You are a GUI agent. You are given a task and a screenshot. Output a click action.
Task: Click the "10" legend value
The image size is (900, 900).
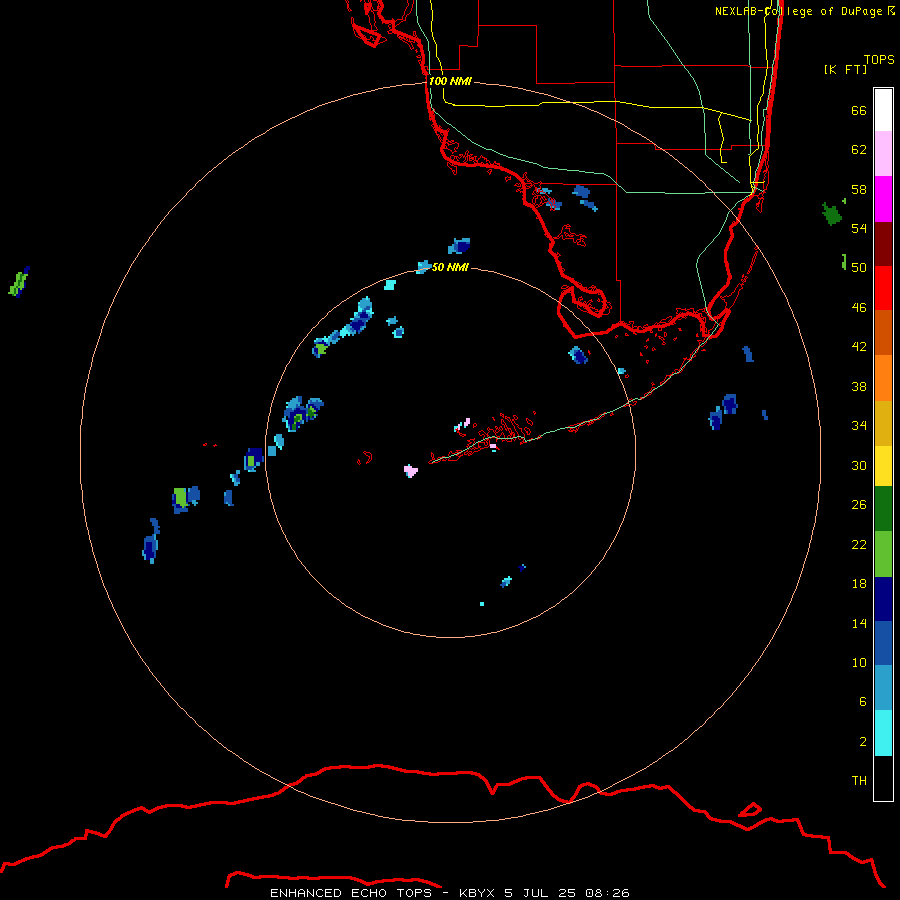(859, 662)
